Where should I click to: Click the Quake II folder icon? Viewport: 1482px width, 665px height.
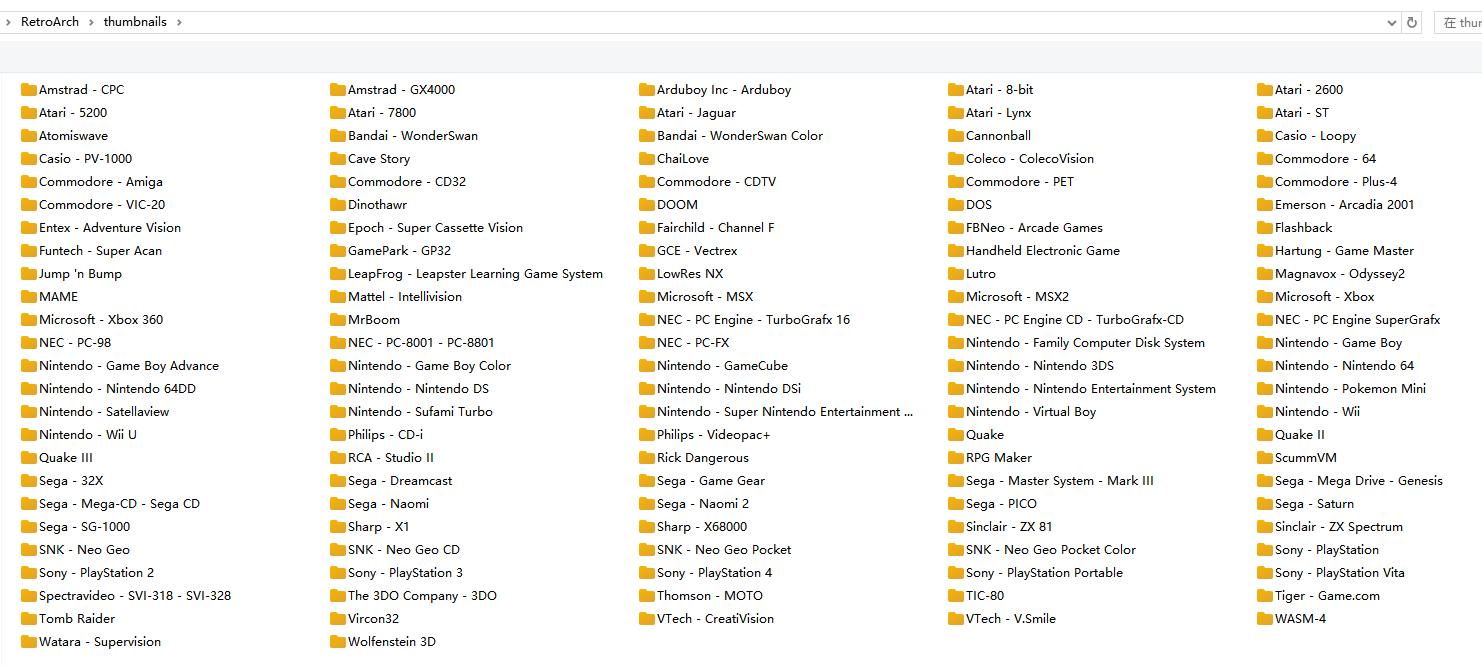pos(1264,435)
